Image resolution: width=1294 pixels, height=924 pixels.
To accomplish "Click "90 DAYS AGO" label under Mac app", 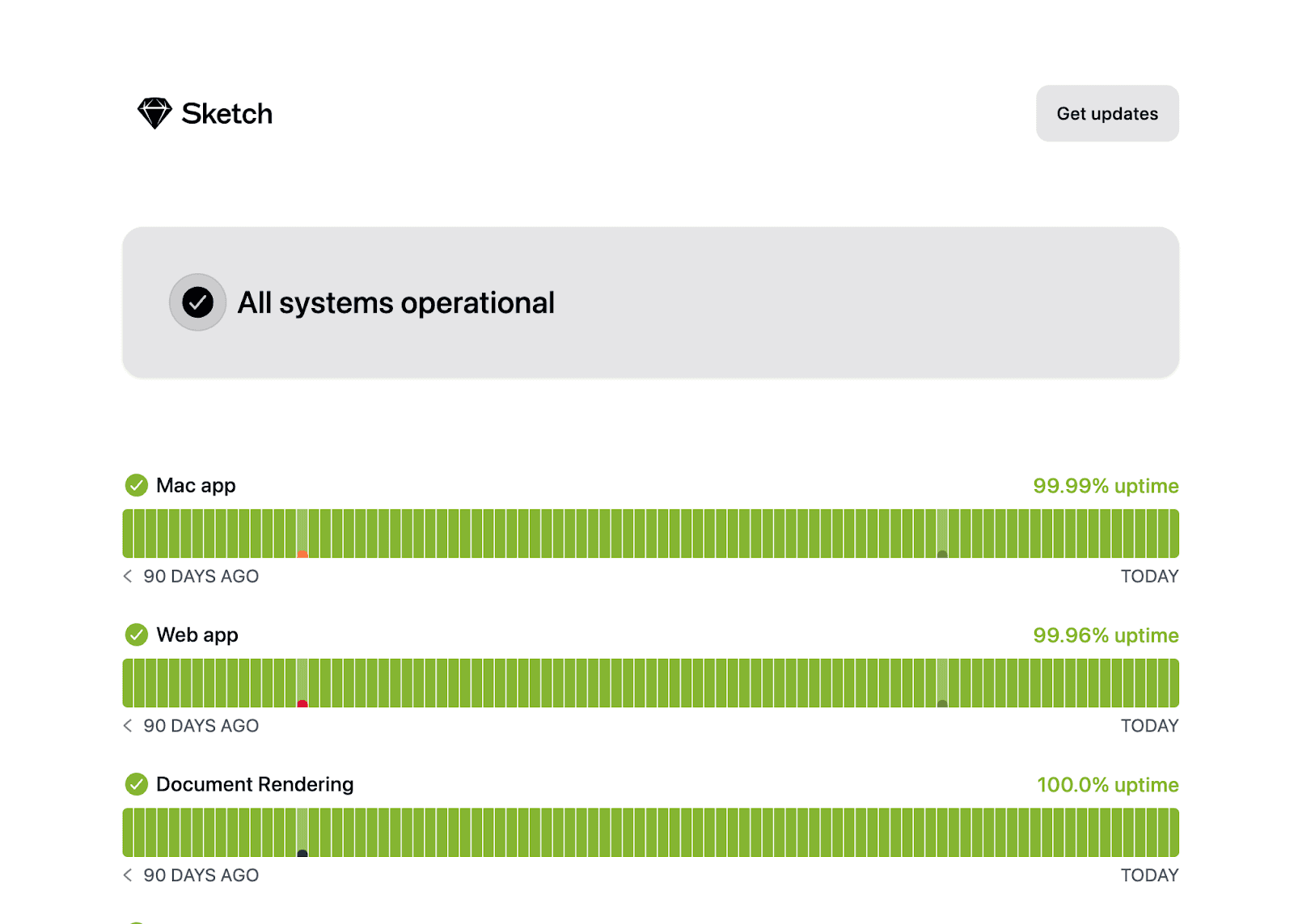I will [x=201, y=576].
